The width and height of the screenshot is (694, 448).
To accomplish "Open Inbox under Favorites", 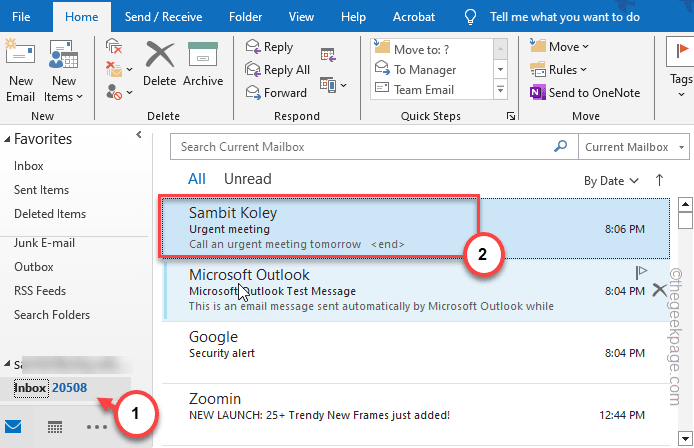I will tap(28, 166).
